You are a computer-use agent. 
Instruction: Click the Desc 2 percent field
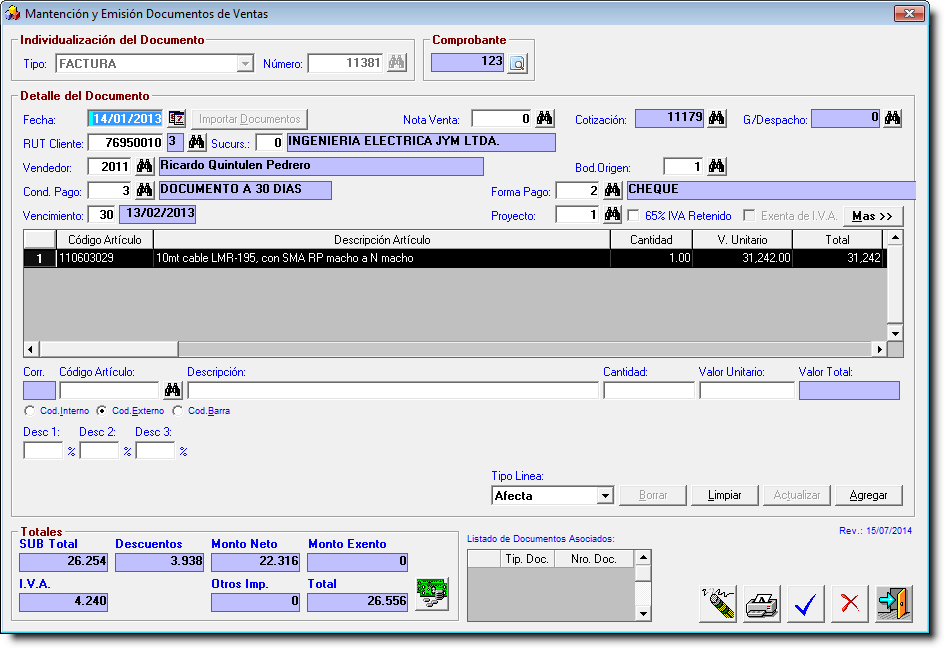99,450
